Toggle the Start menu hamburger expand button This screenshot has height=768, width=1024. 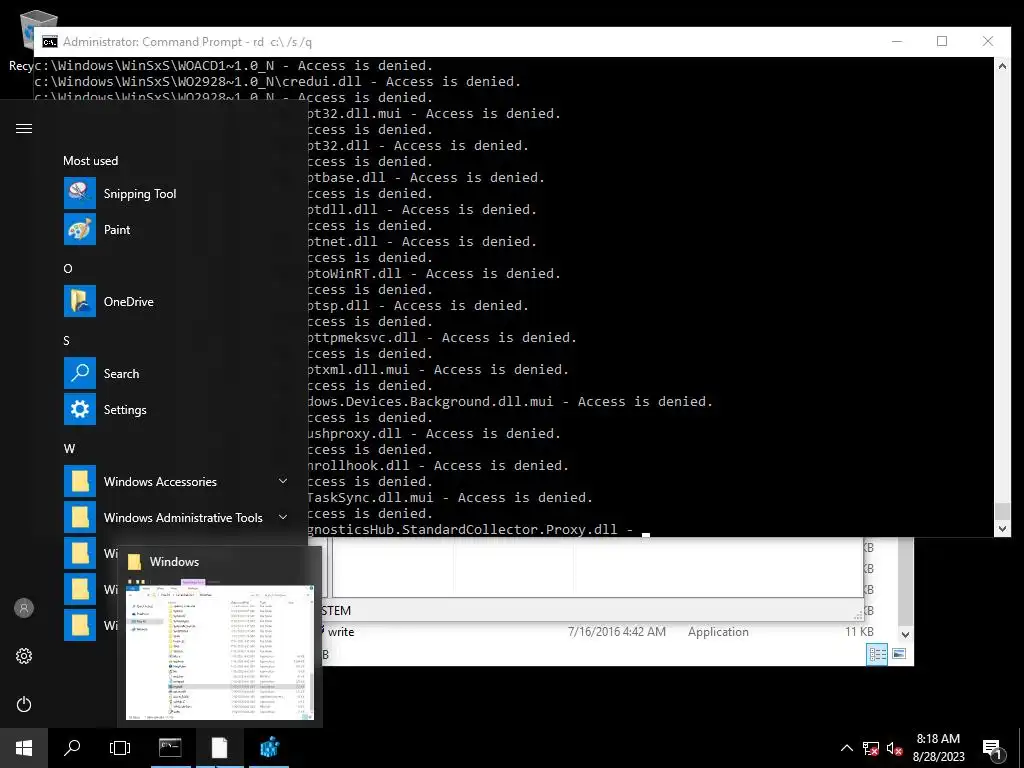click(x=24, y=129)
